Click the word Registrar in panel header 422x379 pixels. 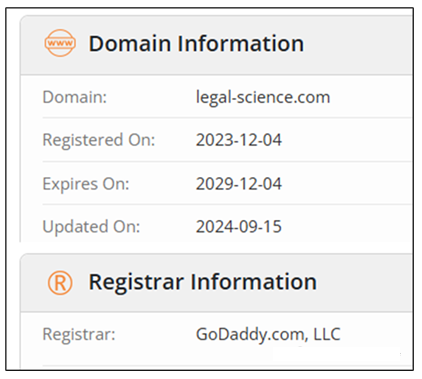tap(136, 282)
